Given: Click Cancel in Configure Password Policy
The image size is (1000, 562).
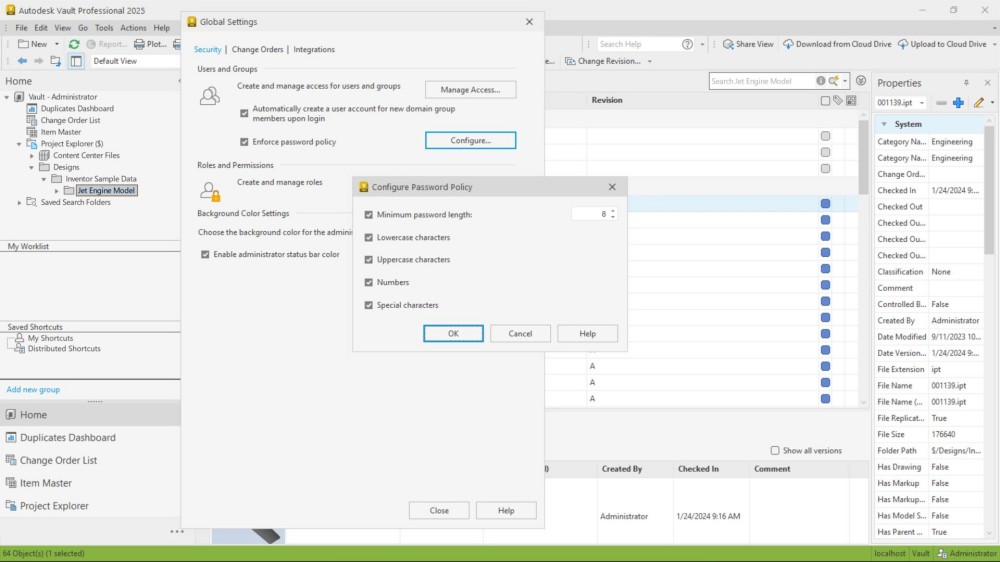Looking at the screenshot, I should click(x=520, y=334).
